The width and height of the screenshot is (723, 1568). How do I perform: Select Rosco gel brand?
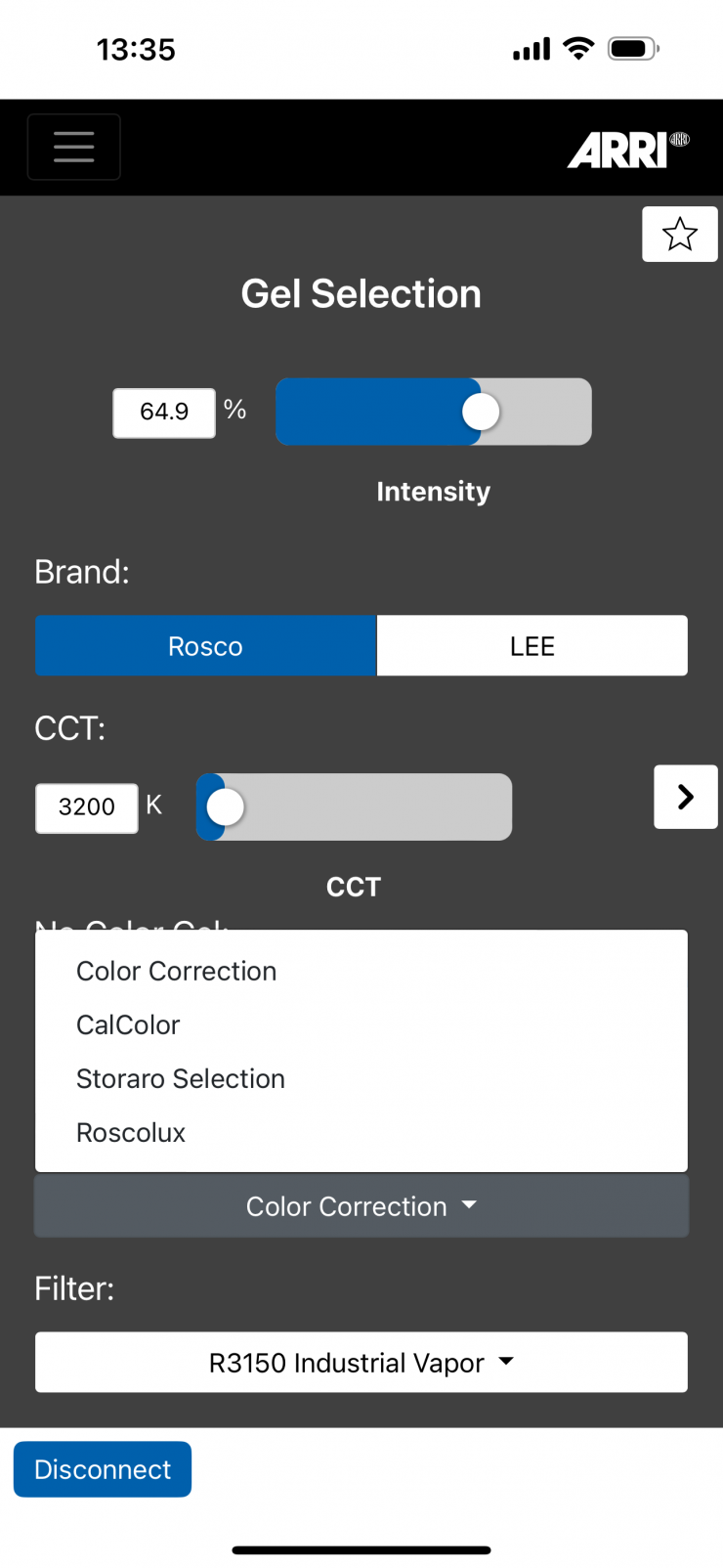pos(205,646)
